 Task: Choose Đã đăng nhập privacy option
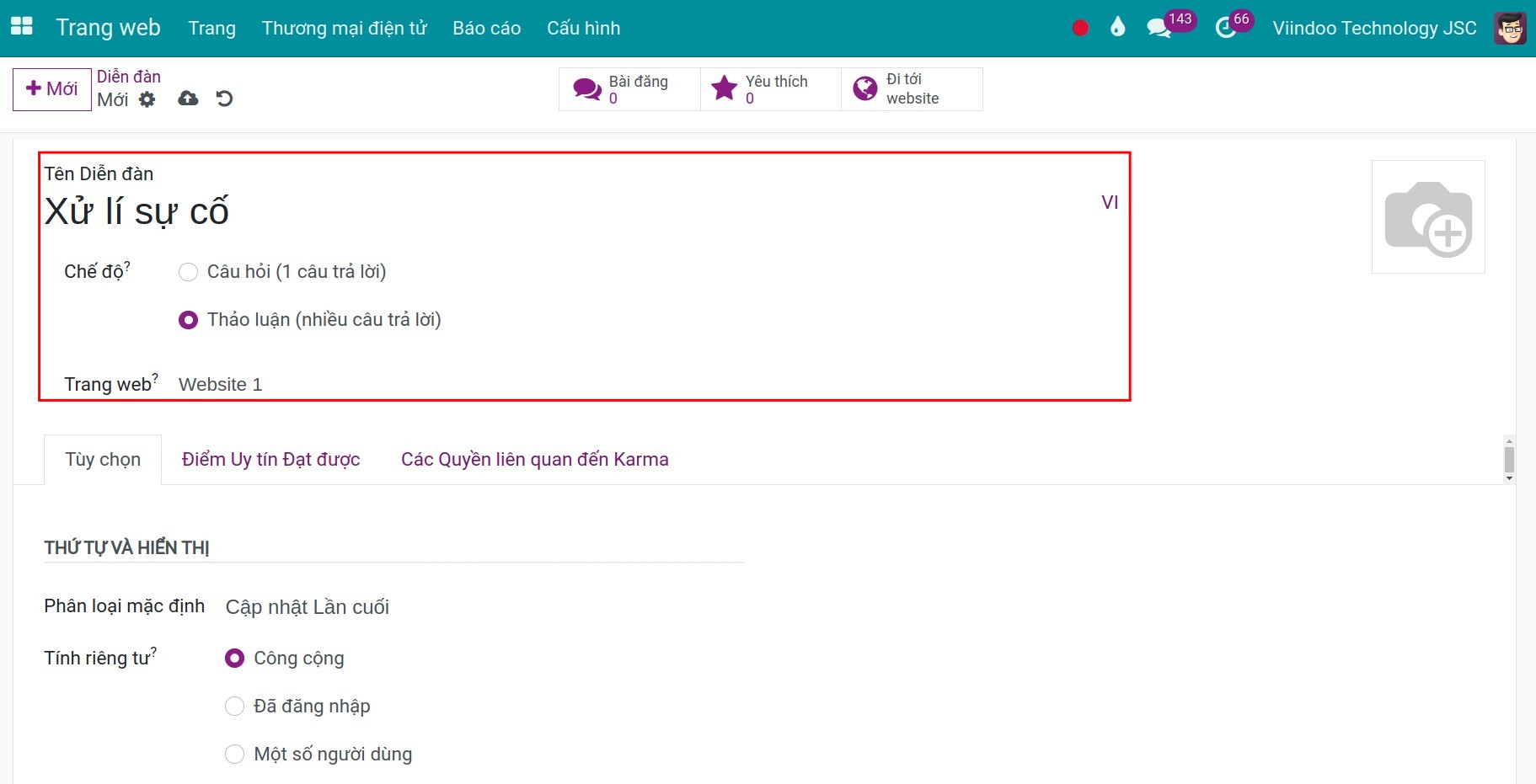coord(235,707)
